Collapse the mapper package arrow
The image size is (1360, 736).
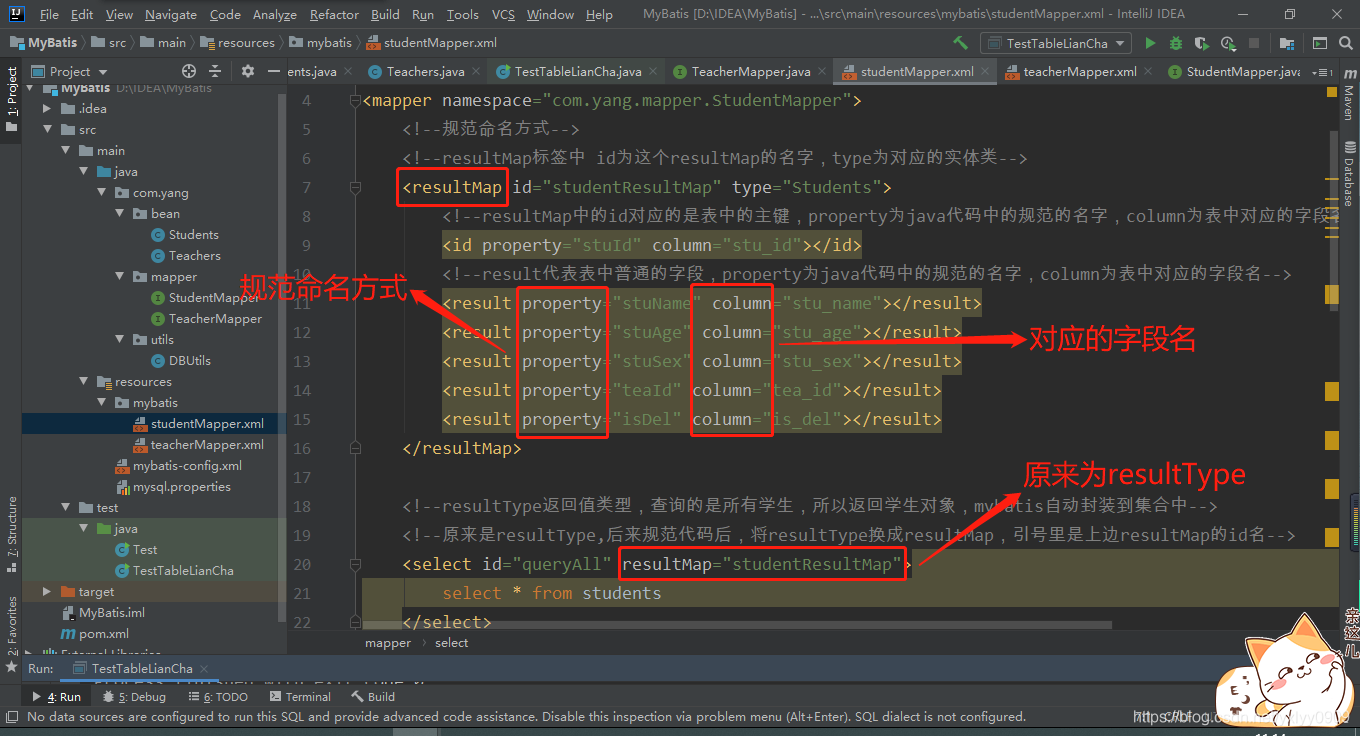[x=119, y=277]
